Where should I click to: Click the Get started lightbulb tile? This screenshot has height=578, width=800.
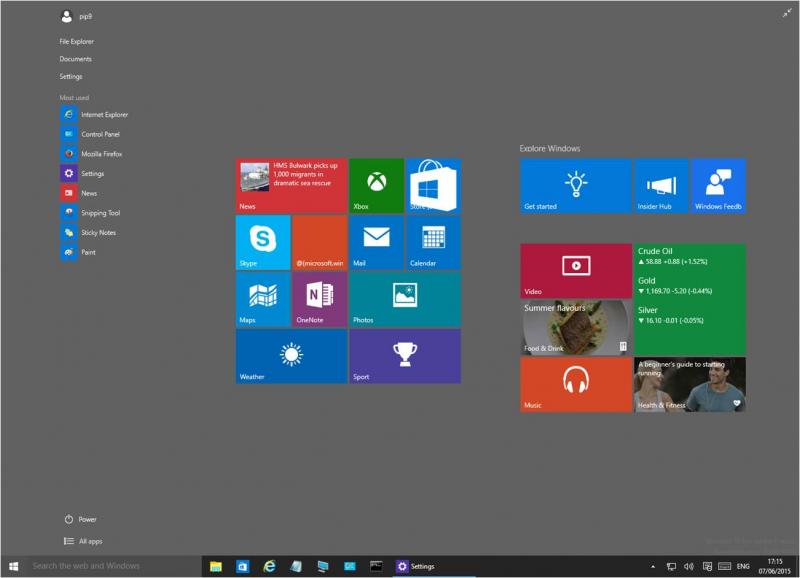(x=575, y=185)
